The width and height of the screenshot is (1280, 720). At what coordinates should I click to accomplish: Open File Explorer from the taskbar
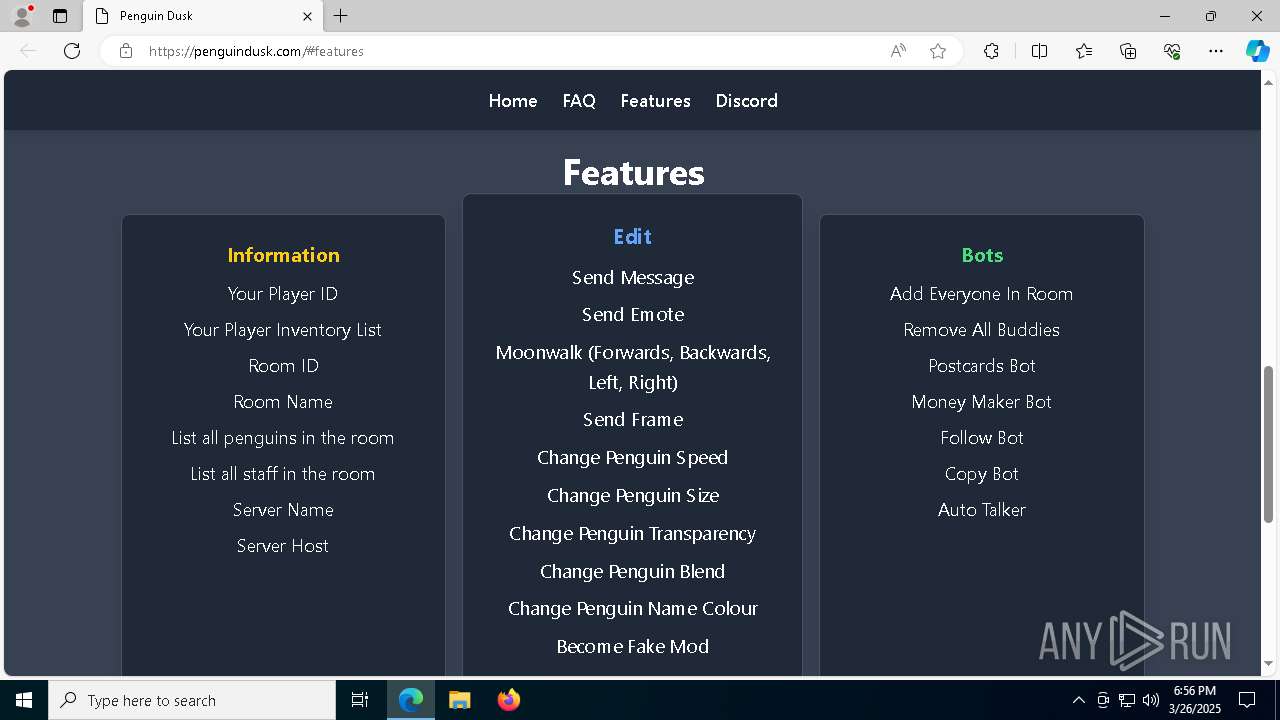pyautogui.click(x=459, y=700)
